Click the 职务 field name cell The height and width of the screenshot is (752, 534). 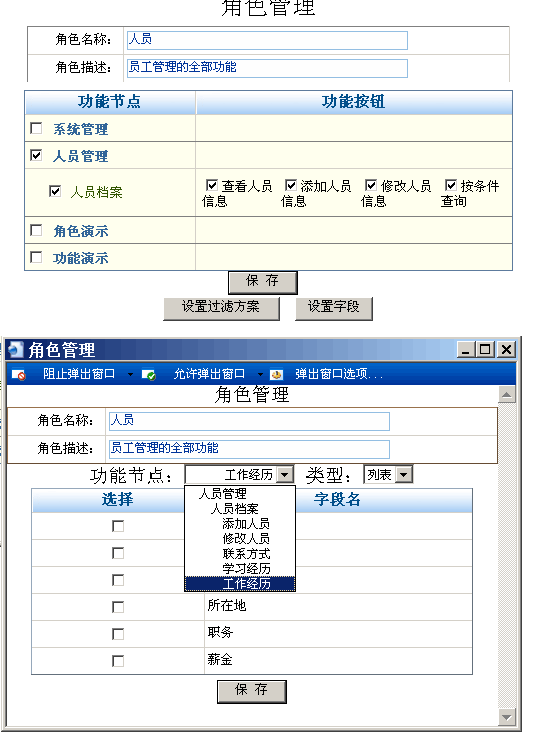(338, 634)
